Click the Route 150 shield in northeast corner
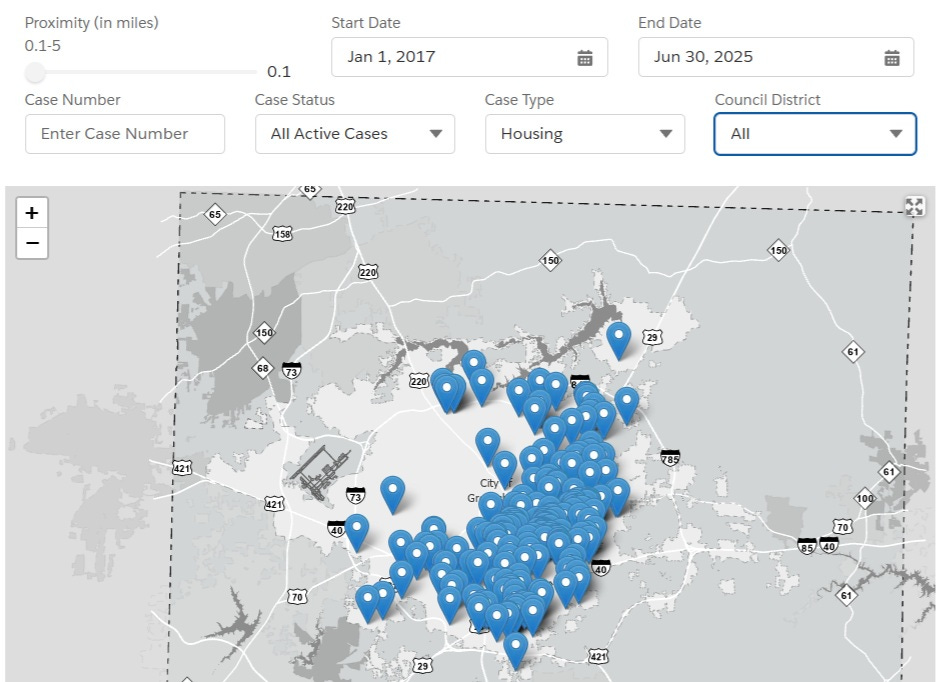 (778, 250)
